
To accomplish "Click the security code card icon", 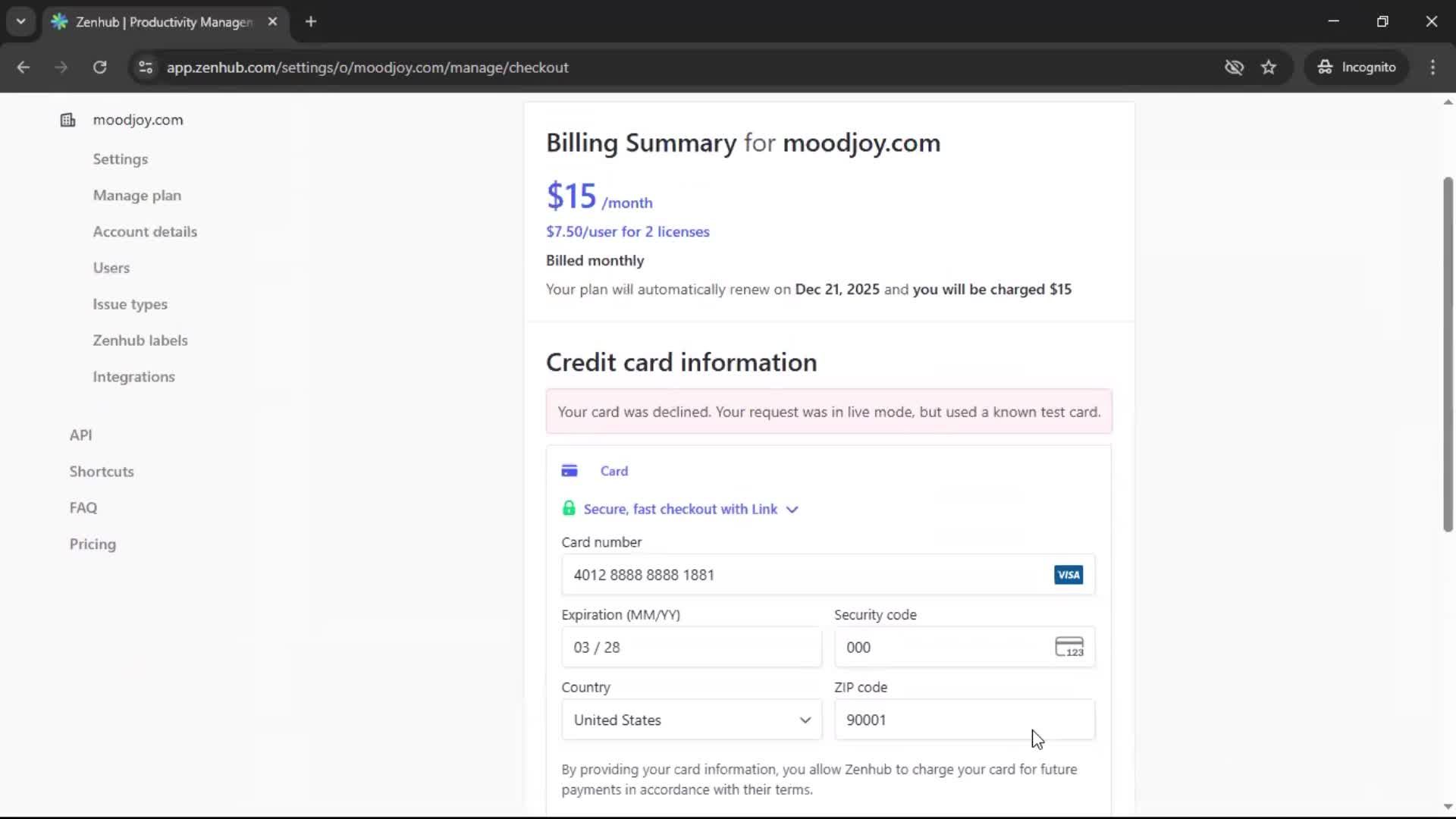I will pos(1069,647).
